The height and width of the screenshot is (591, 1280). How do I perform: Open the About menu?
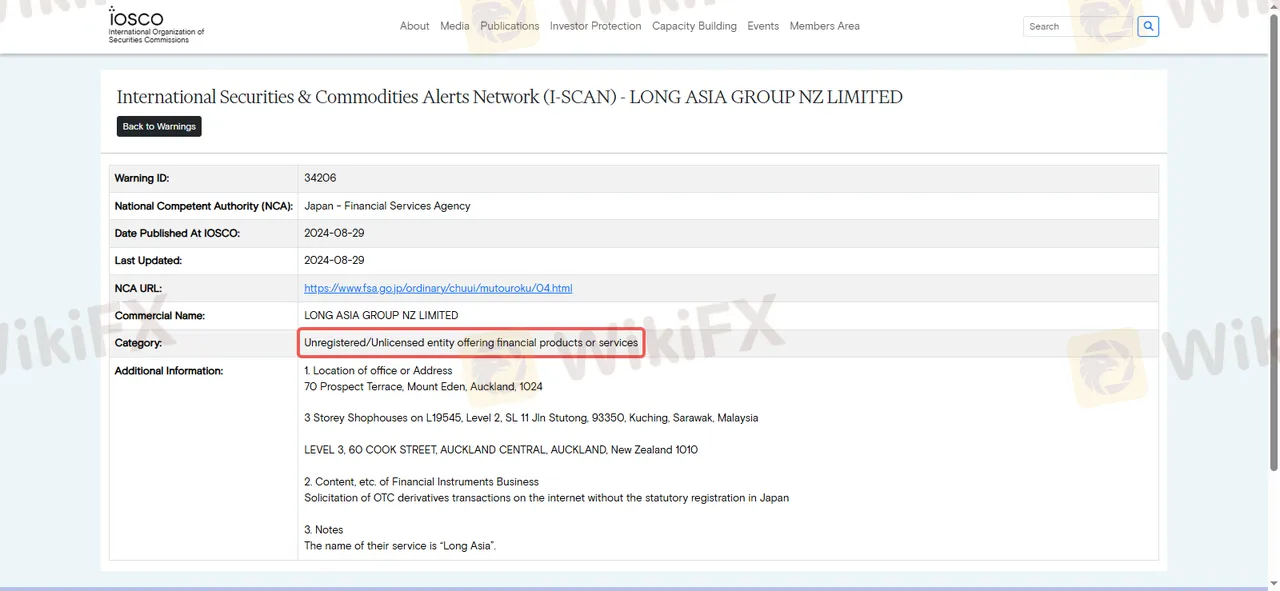414,26
